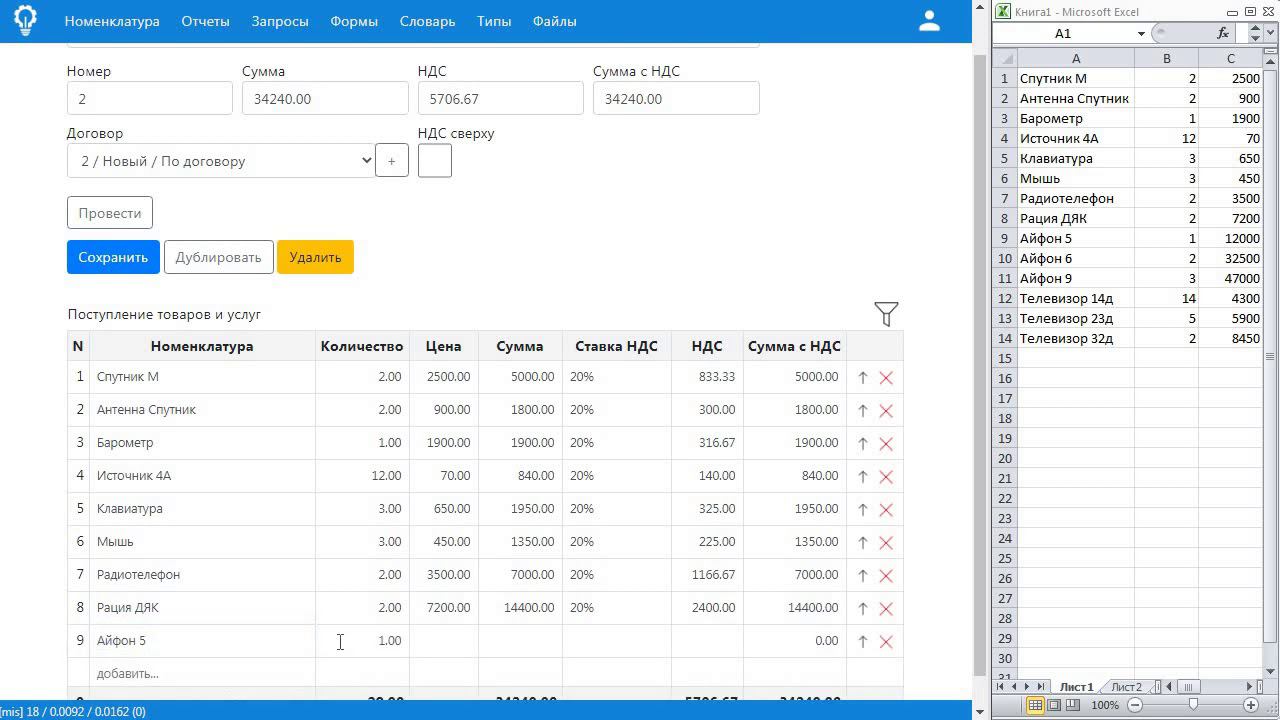Viewport: 1280px width, 720px height.
Task: Click the Сохранить button
Action: coord(113,257)
